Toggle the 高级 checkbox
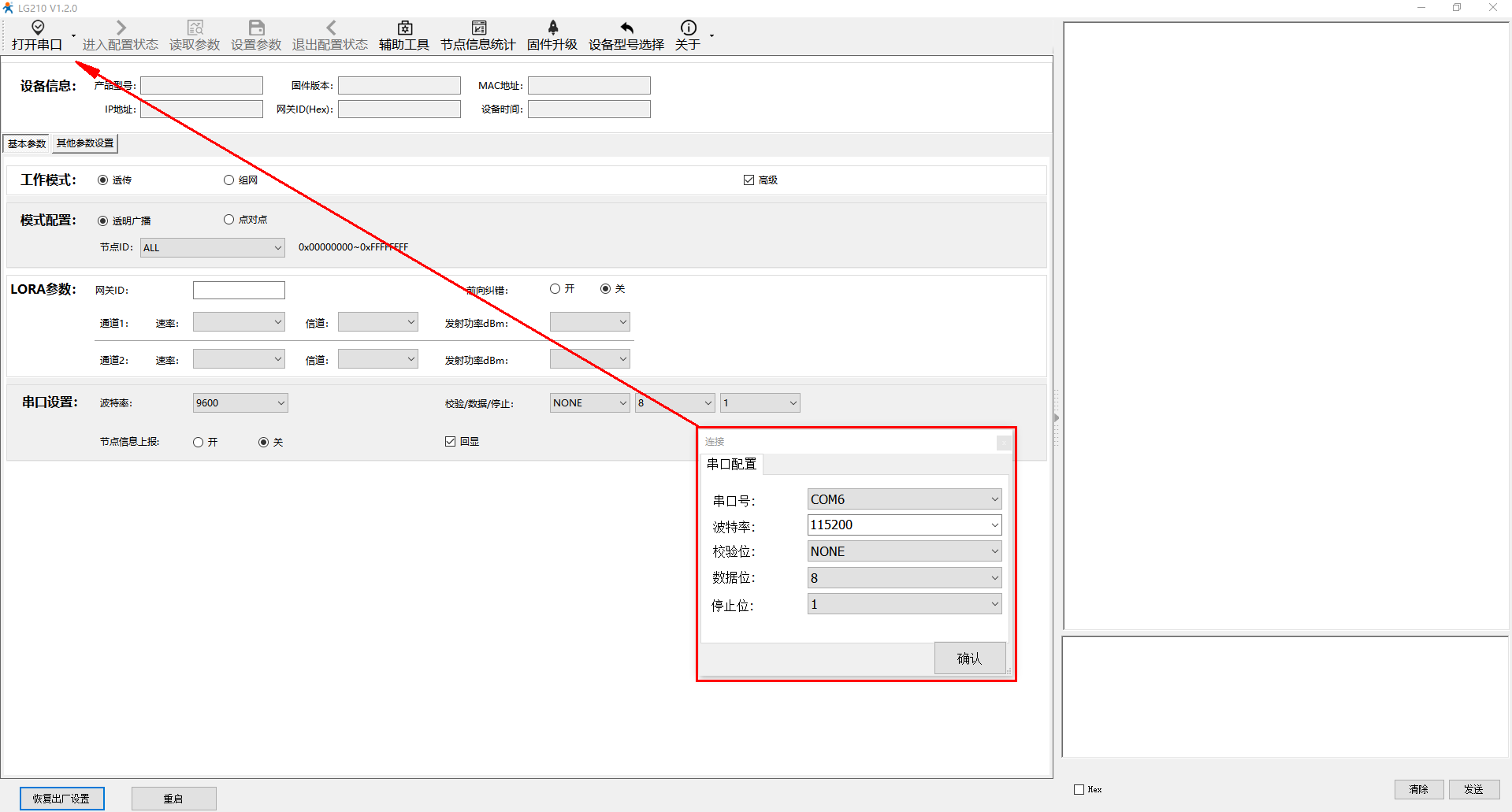The image size is (1512, 812). [749, 180]
